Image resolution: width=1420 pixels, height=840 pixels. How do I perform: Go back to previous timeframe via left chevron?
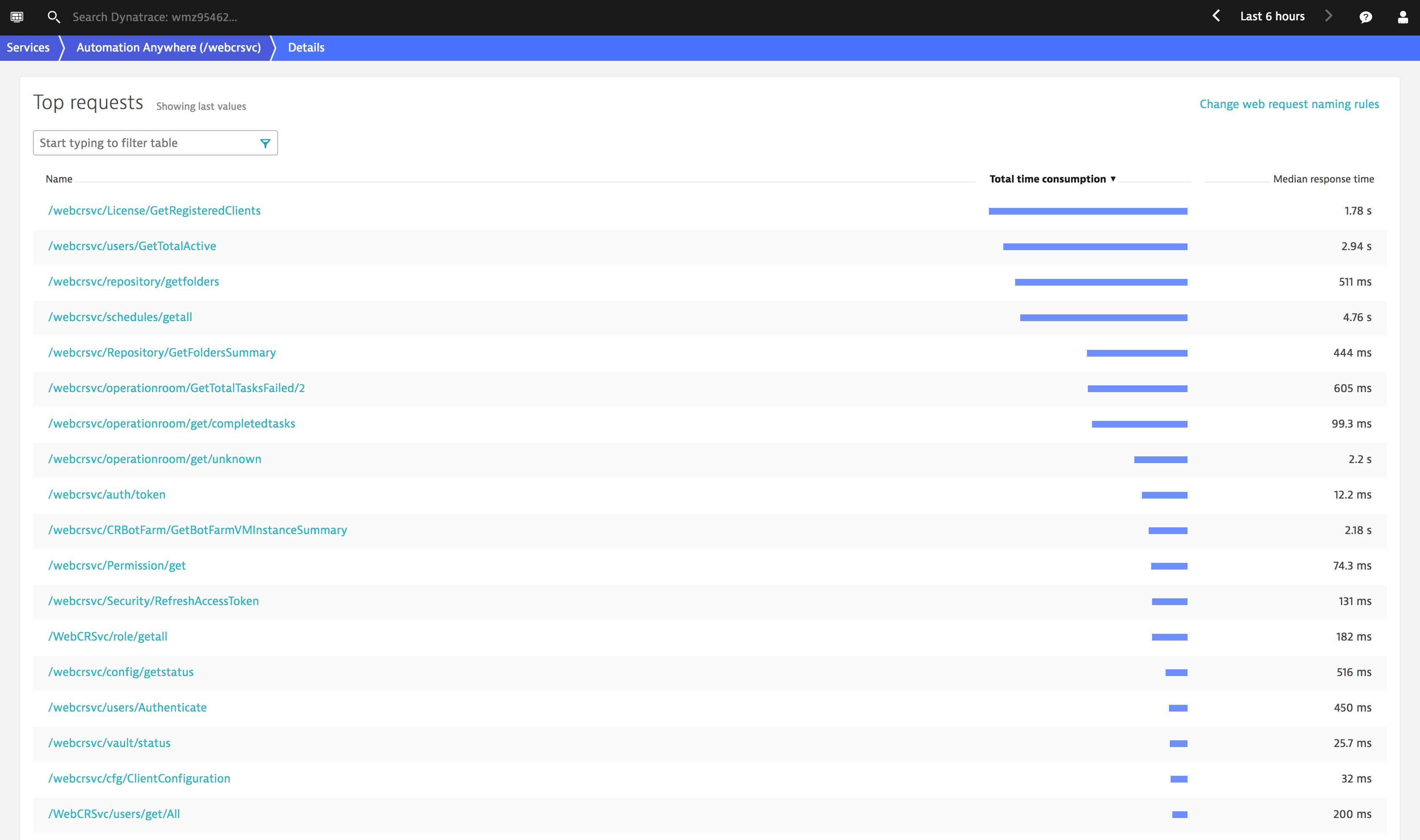click(1216, 16)
